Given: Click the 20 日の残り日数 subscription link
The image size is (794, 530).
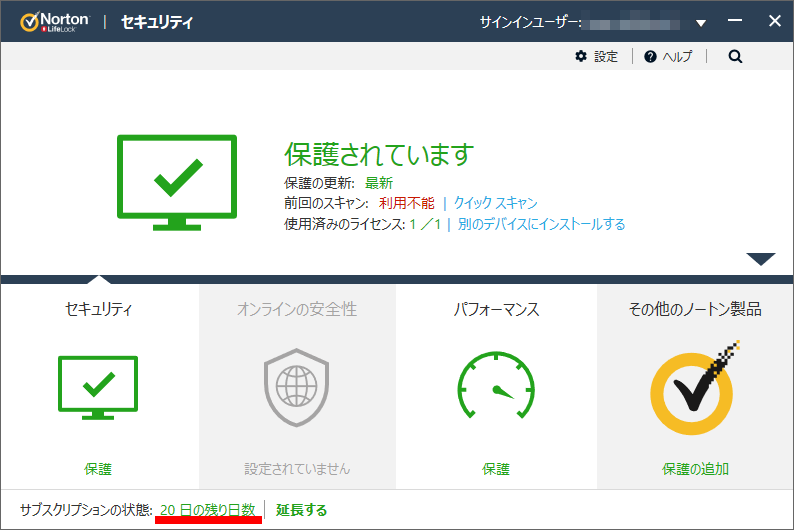Looking at the screenshot, I should coord(208,510).
